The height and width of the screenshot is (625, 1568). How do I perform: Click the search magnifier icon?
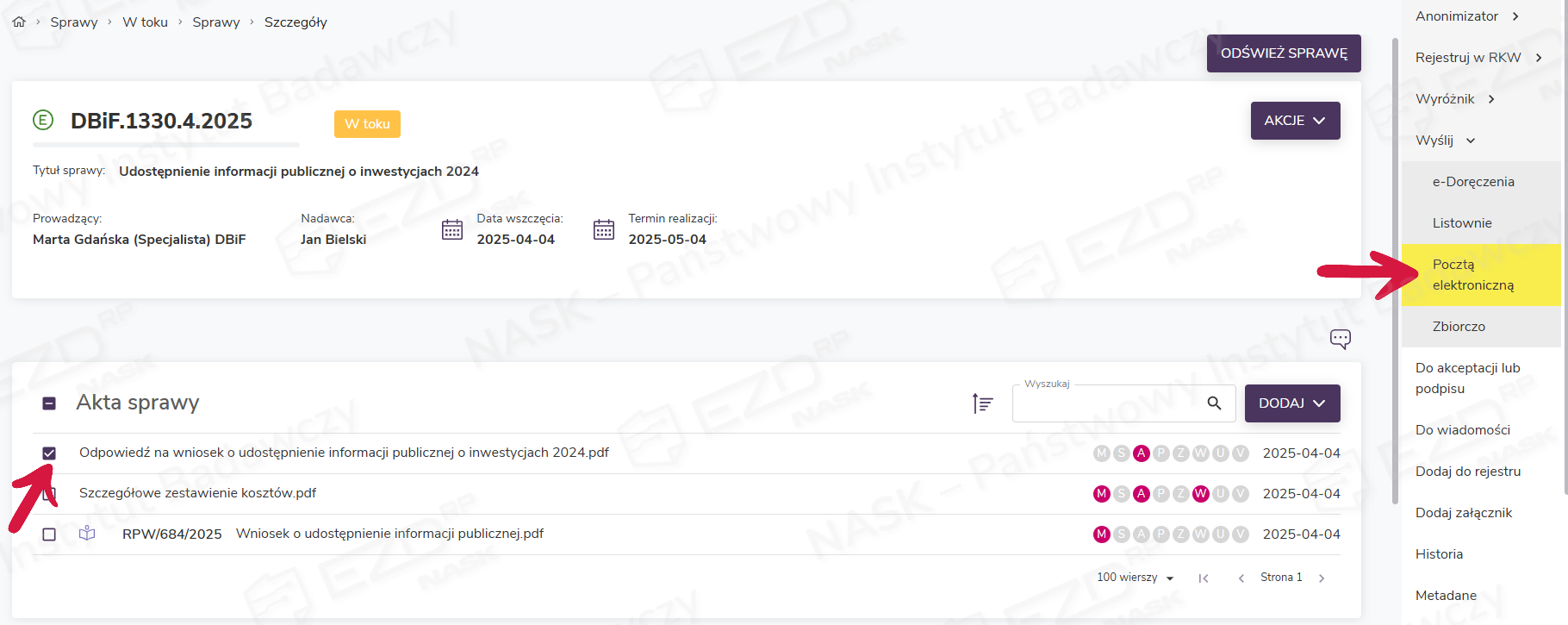point(1214,403)
